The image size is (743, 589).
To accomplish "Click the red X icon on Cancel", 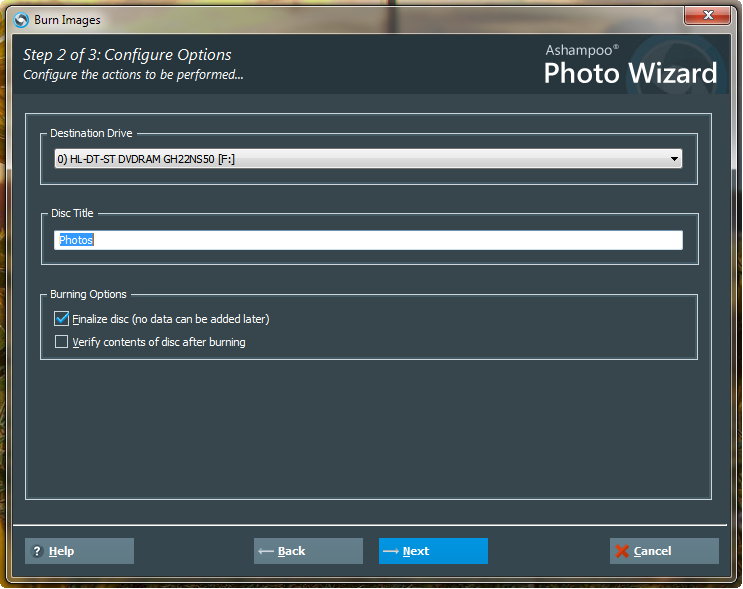I will click(622, 551).
